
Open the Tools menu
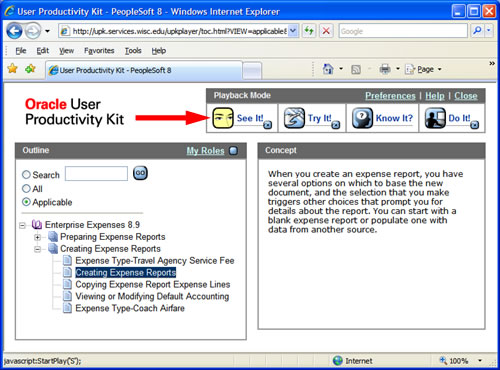(133, 51)
